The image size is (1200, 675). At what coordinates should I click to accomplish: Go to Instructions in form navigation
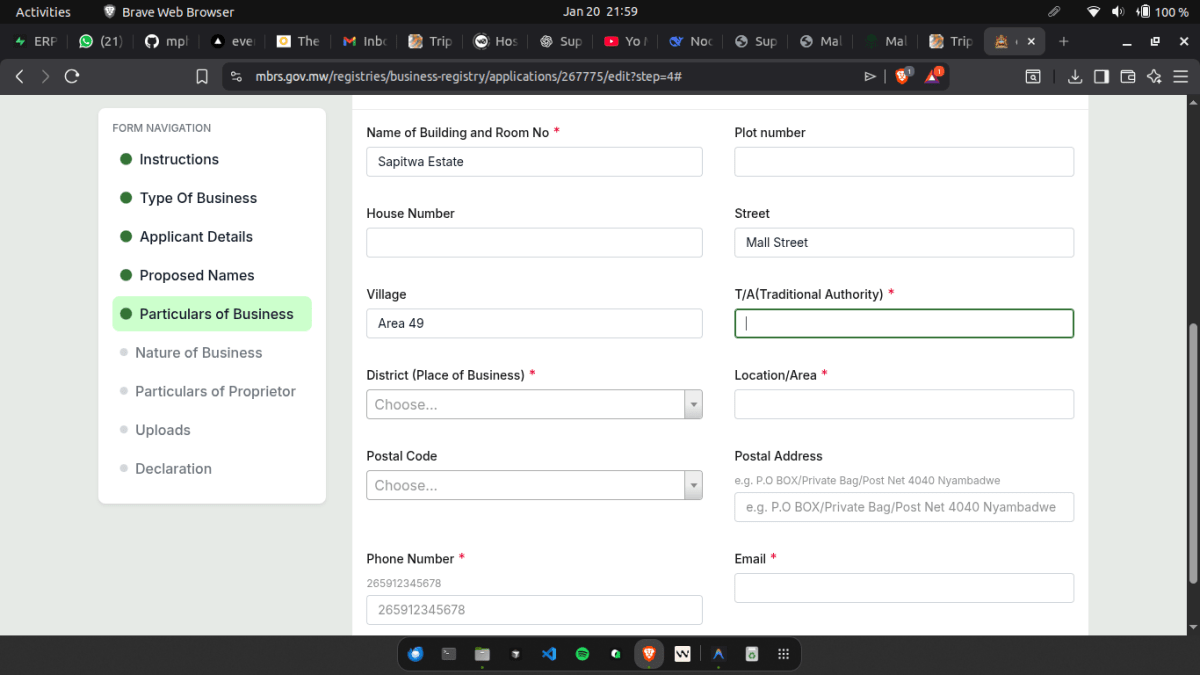click(x=178, y=159)
